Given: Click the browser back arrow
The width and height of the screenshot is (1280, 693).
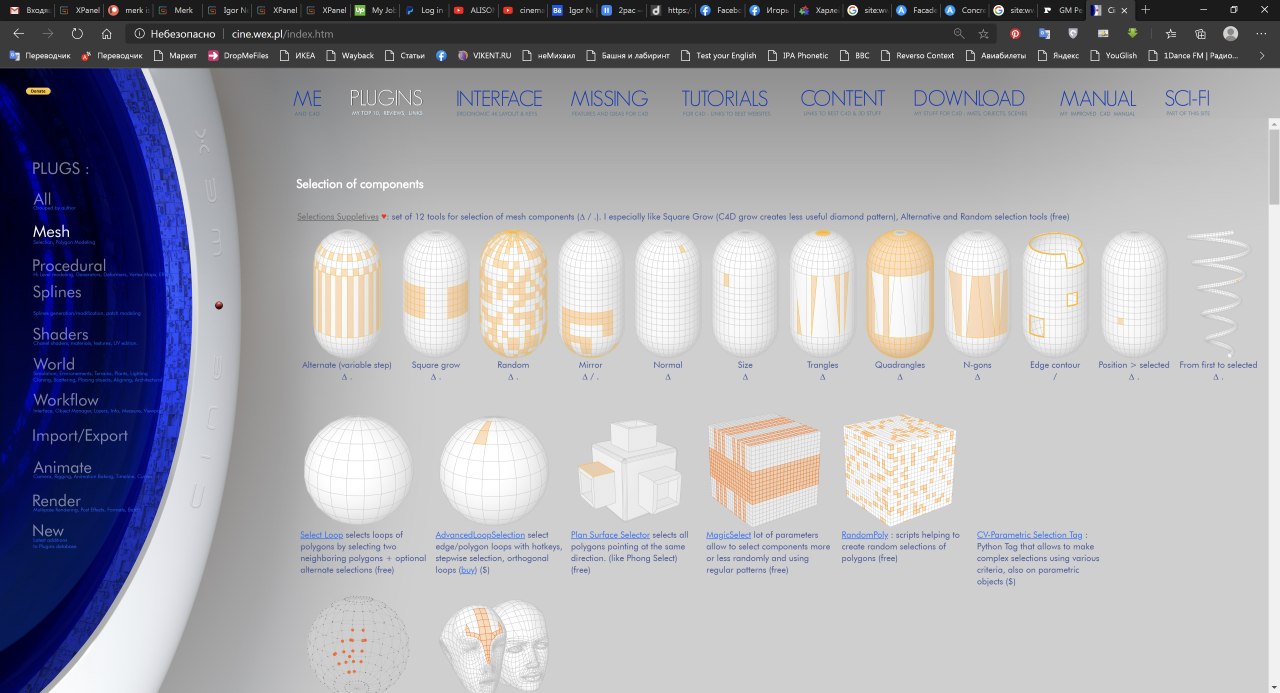Looking at the screenshot, I should pyautogui.click(x=18, y=33).
